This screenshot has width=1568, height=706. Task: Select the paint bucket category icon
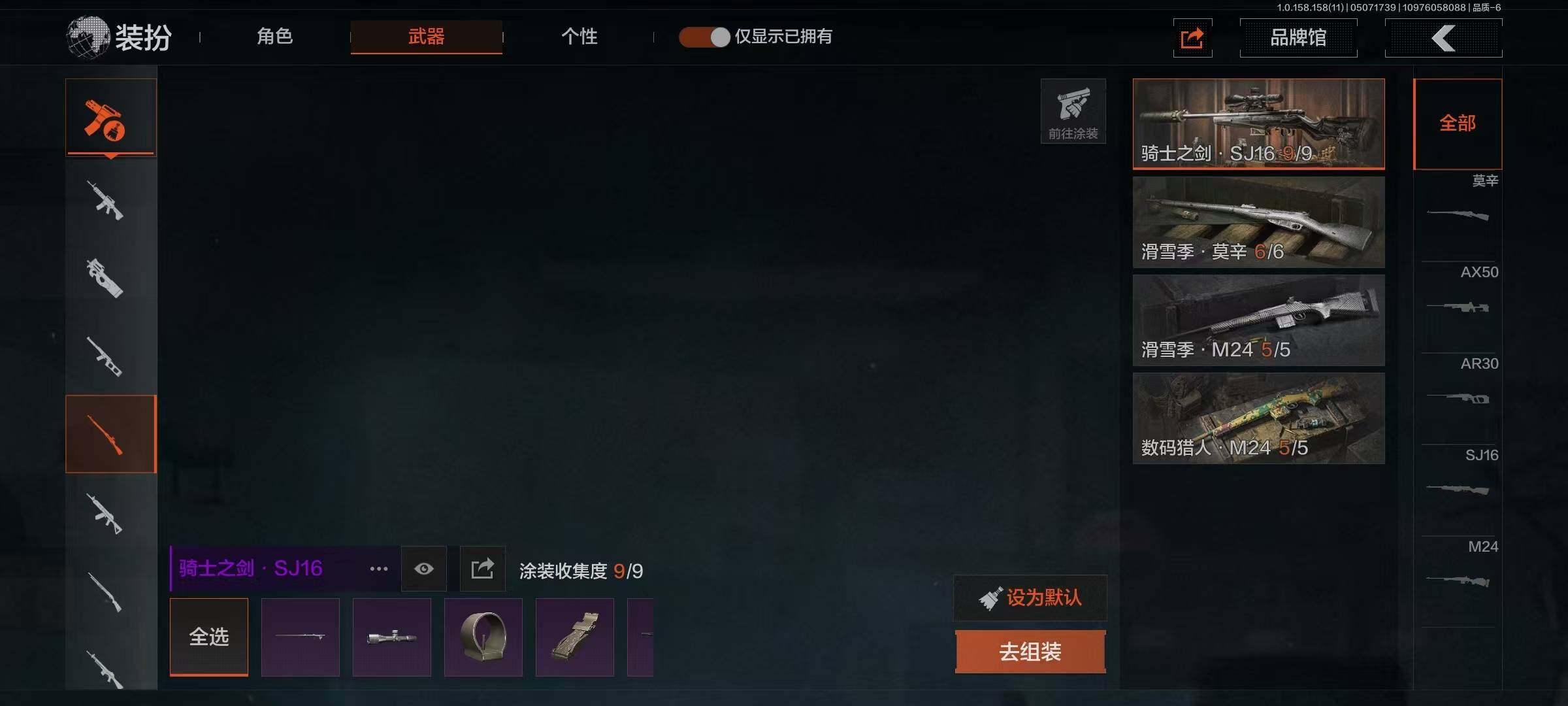click(110, 118)
